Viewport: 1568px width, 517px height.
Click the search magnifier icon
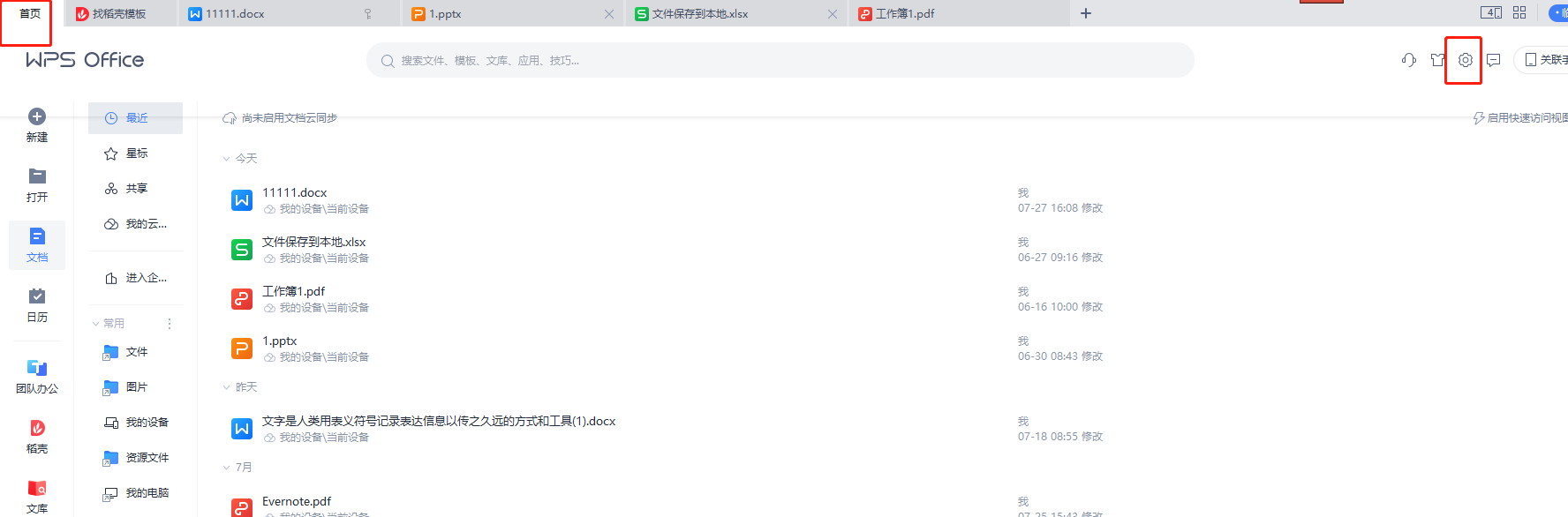(388, 61)
